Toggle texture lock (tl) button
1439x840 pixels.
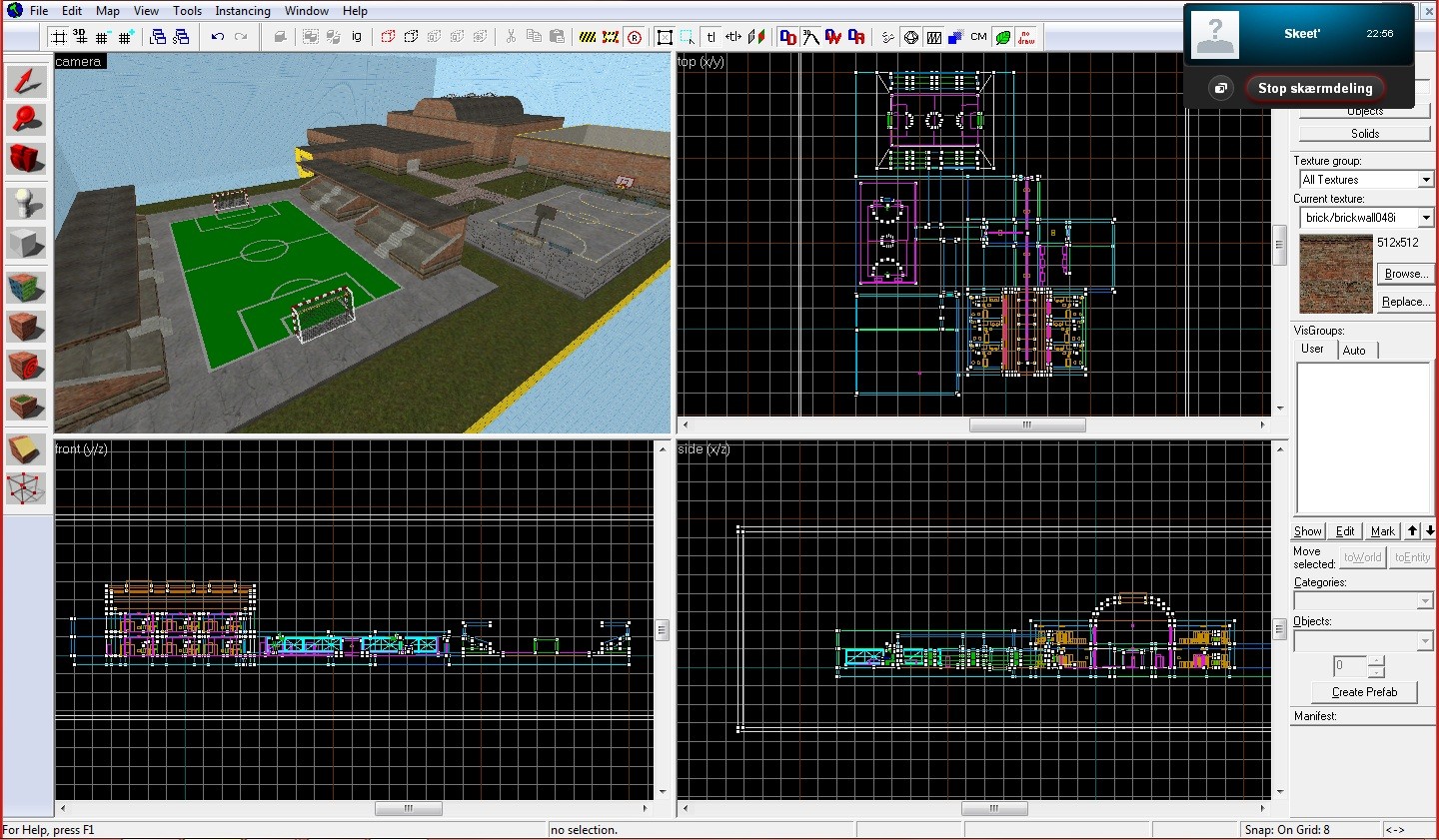tap(711, 37)
